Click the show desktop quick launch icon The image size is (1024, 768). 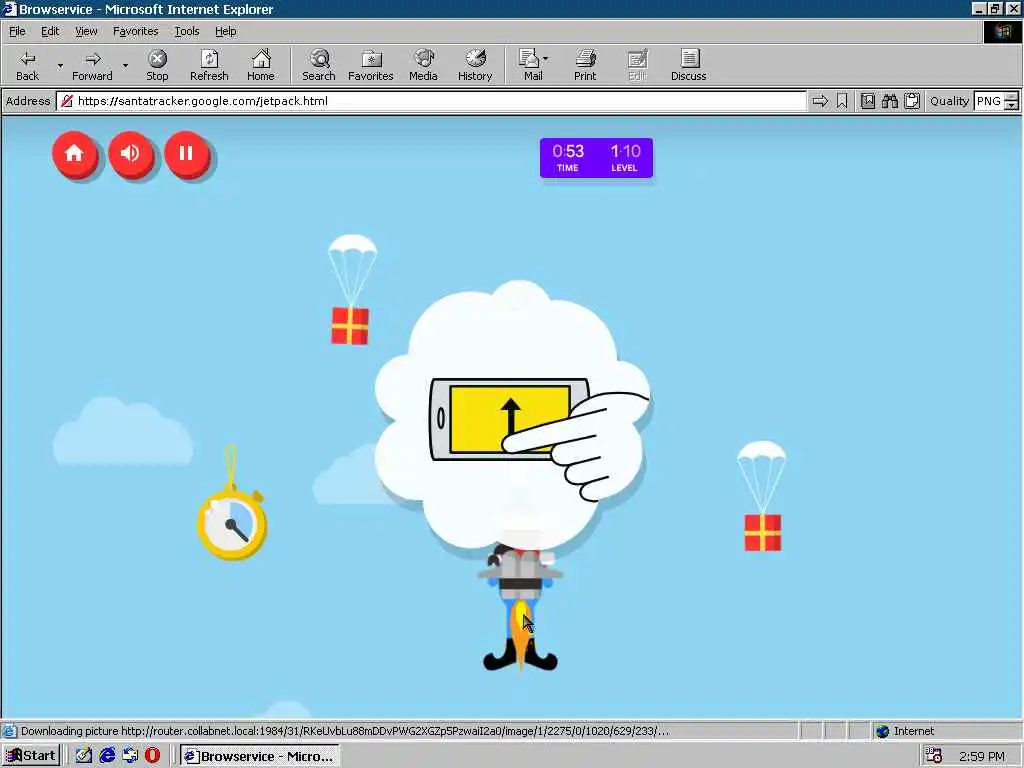tap(130, 756)
